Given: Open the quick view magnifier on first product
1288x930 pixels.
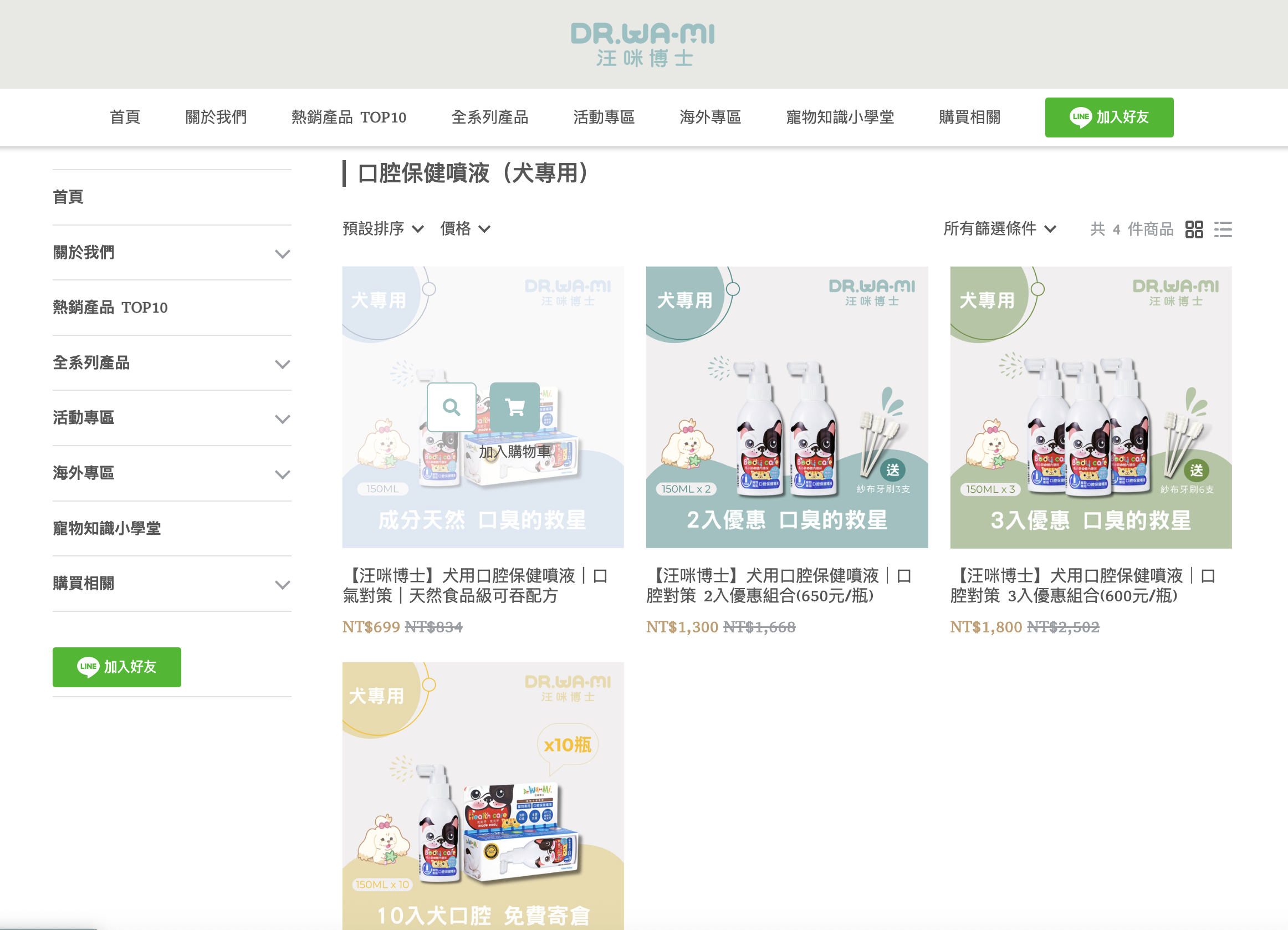Looking at the screenshot, I should click(452, 407).
